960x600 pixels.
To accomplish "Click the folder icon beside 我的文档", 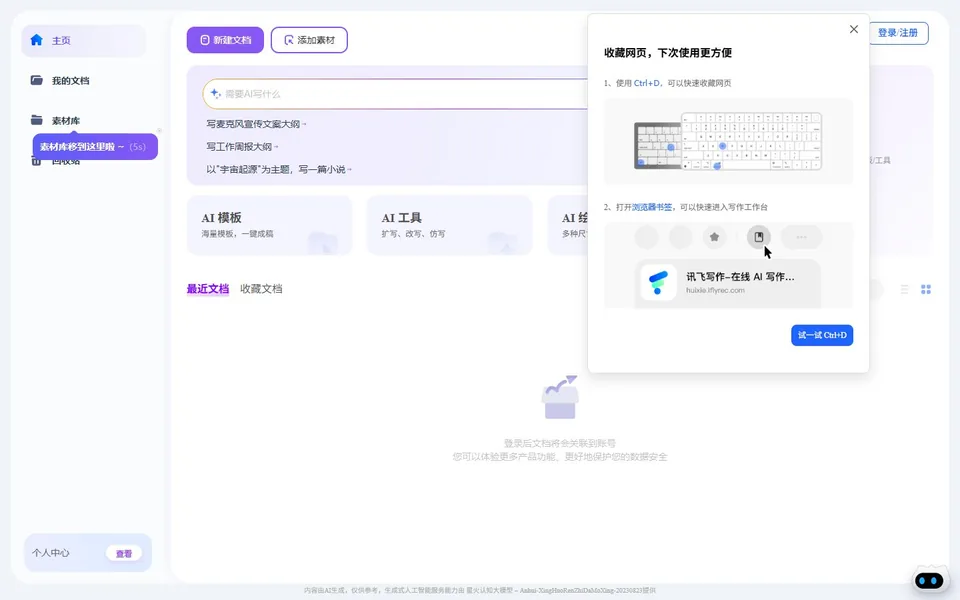I will pyautogui.click(x=37, y=80).
